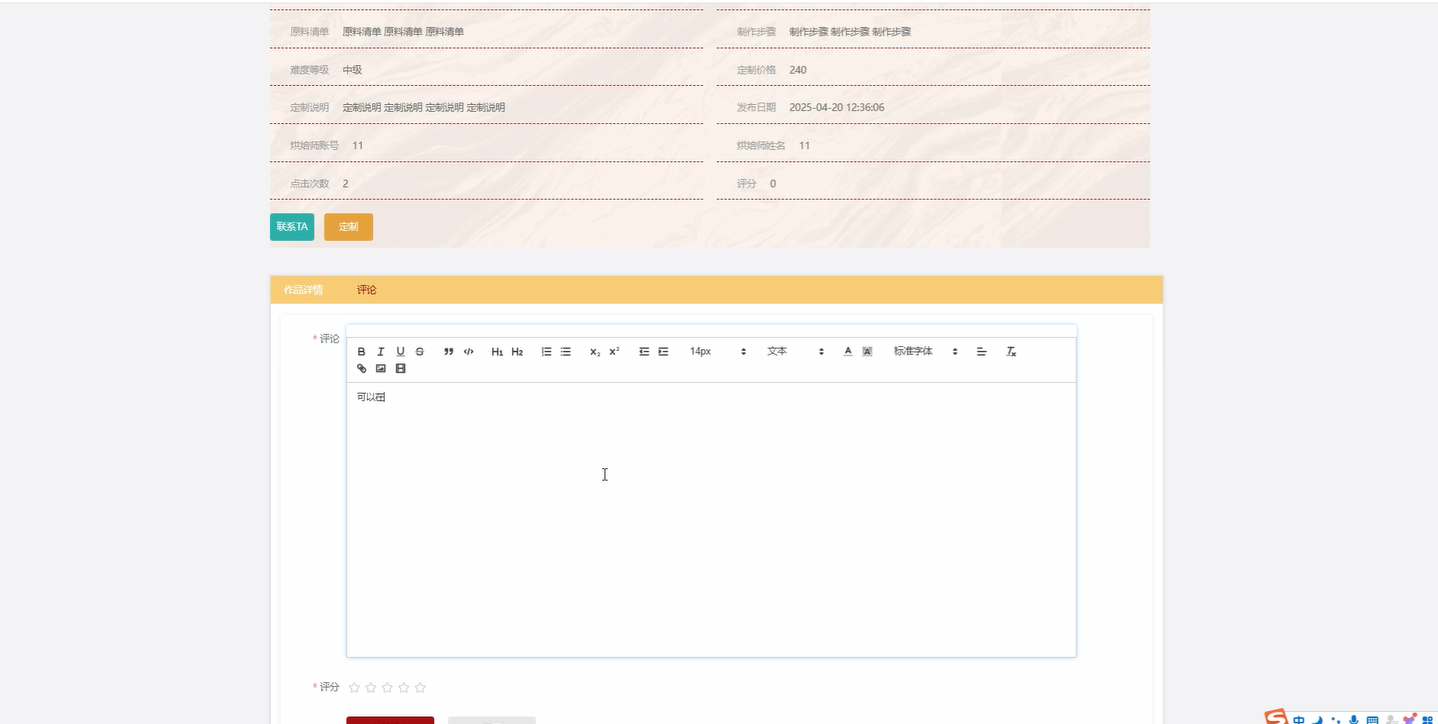Click the 评分 value 0 in details
The width and height of the screenshot is (1438, 724).
coord(773,184)
